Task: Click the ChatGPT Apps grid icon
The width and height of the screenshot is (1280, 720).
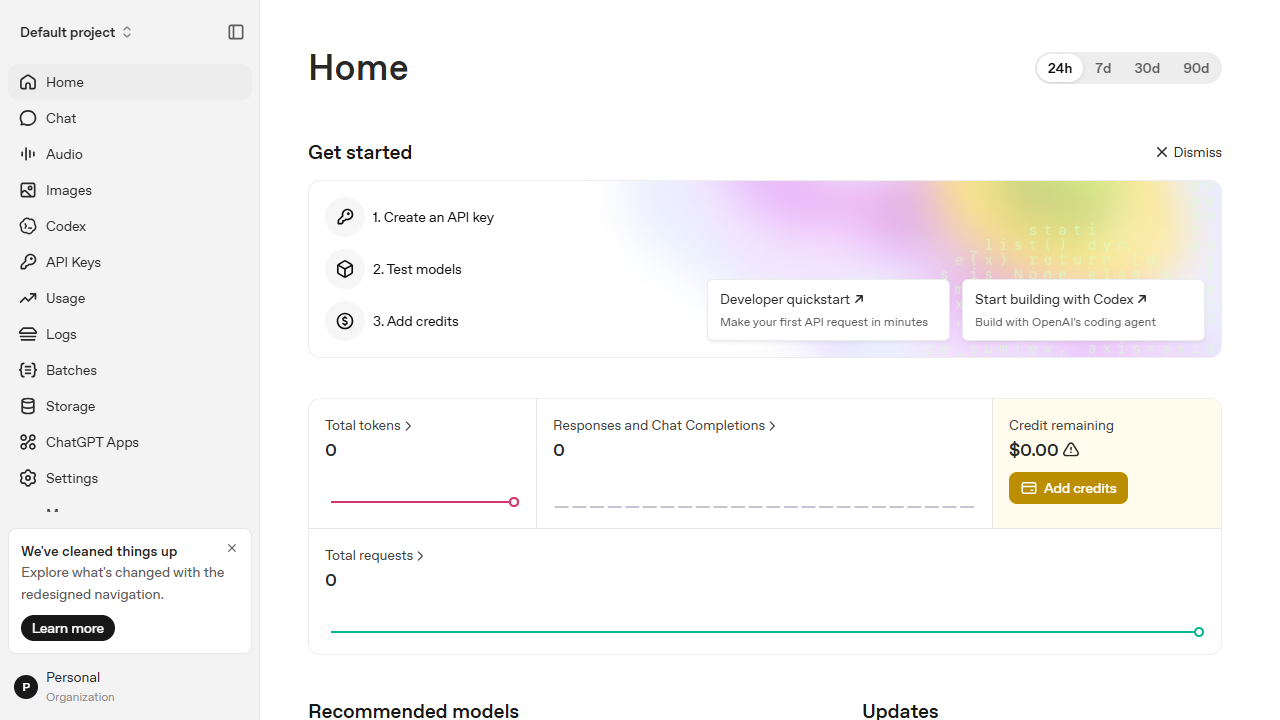Action: 28,442
